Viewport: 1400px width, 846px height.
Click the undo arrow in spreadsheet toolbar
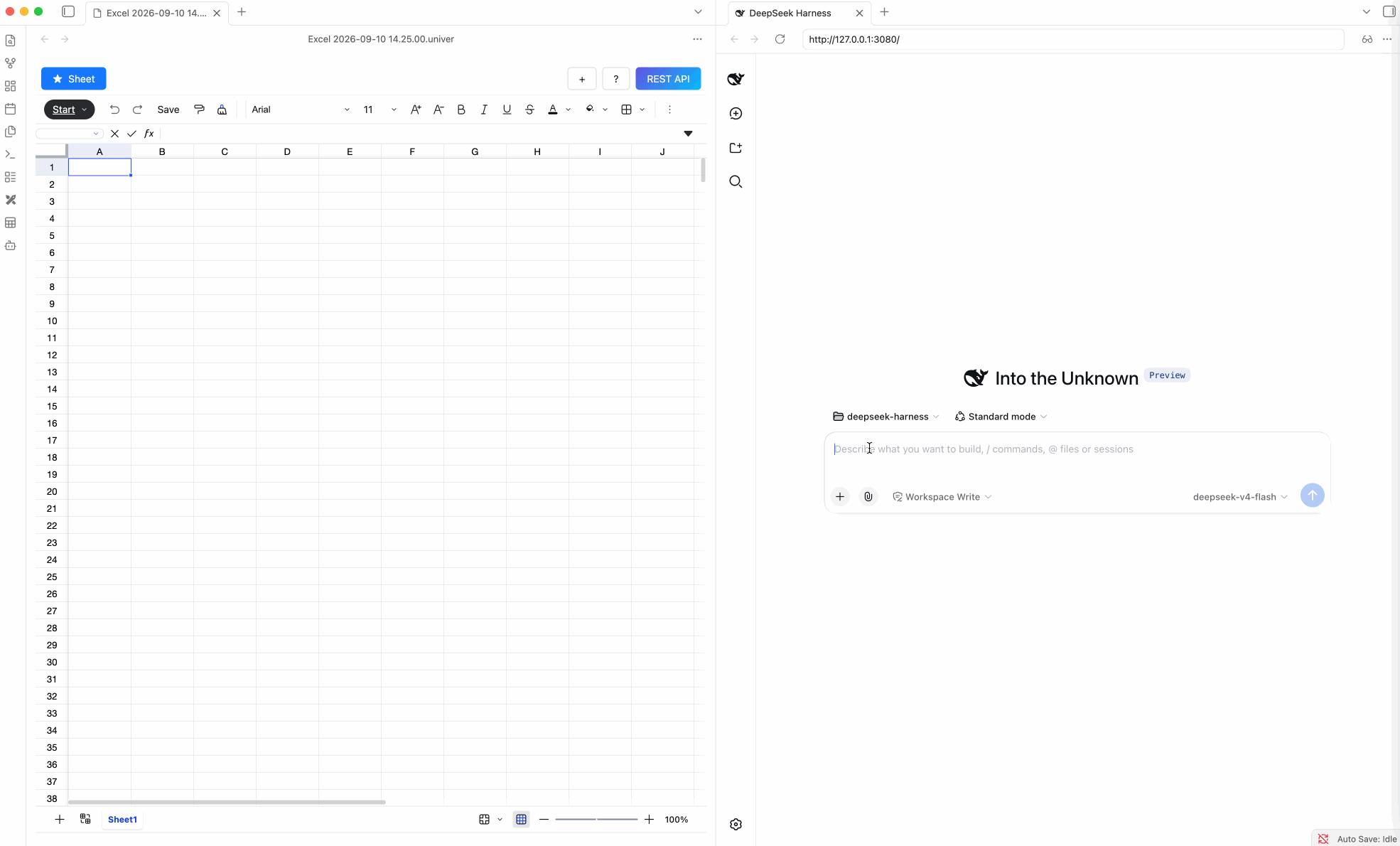pos(114,109)
